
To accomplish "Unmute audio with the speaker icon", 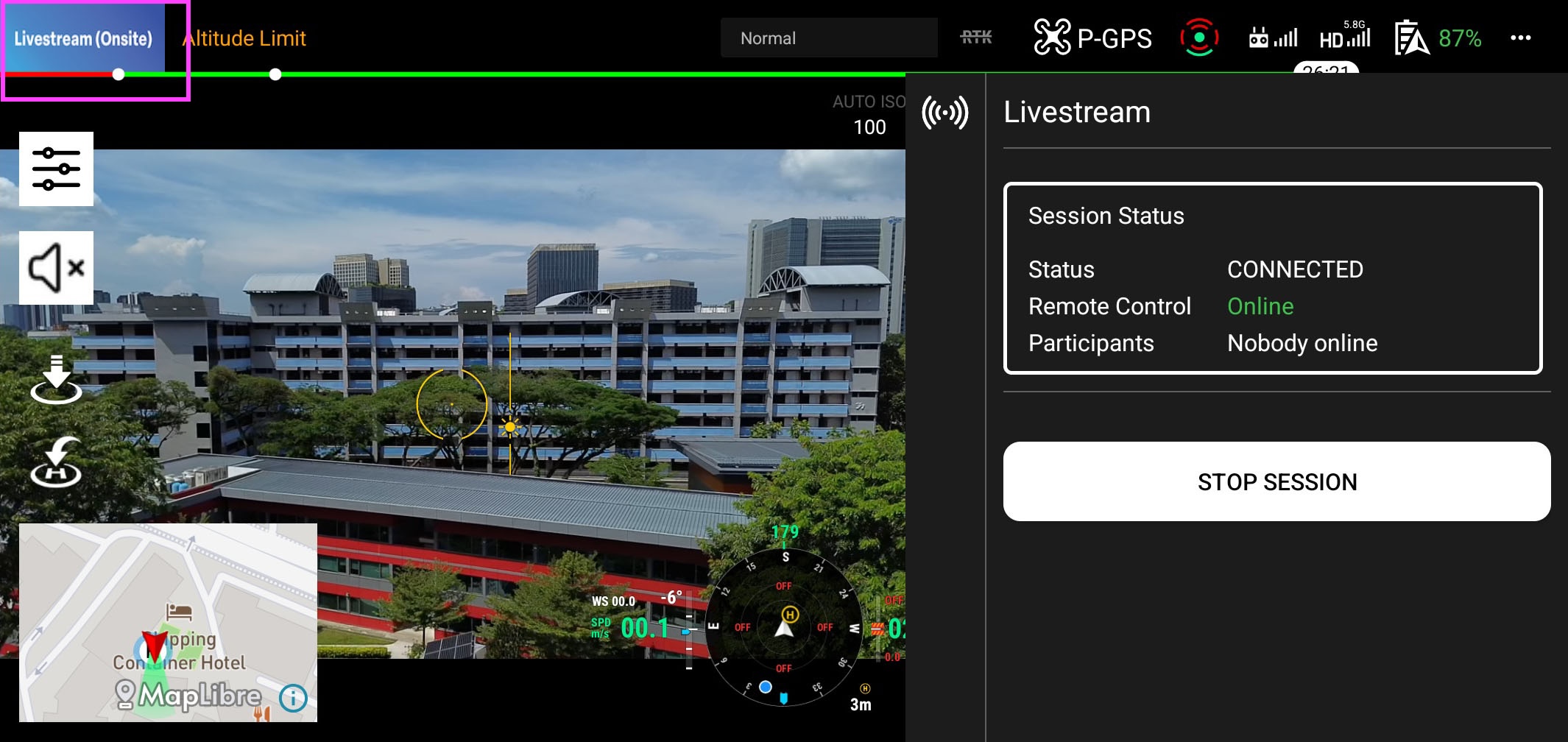I will [x=56, y=268].
